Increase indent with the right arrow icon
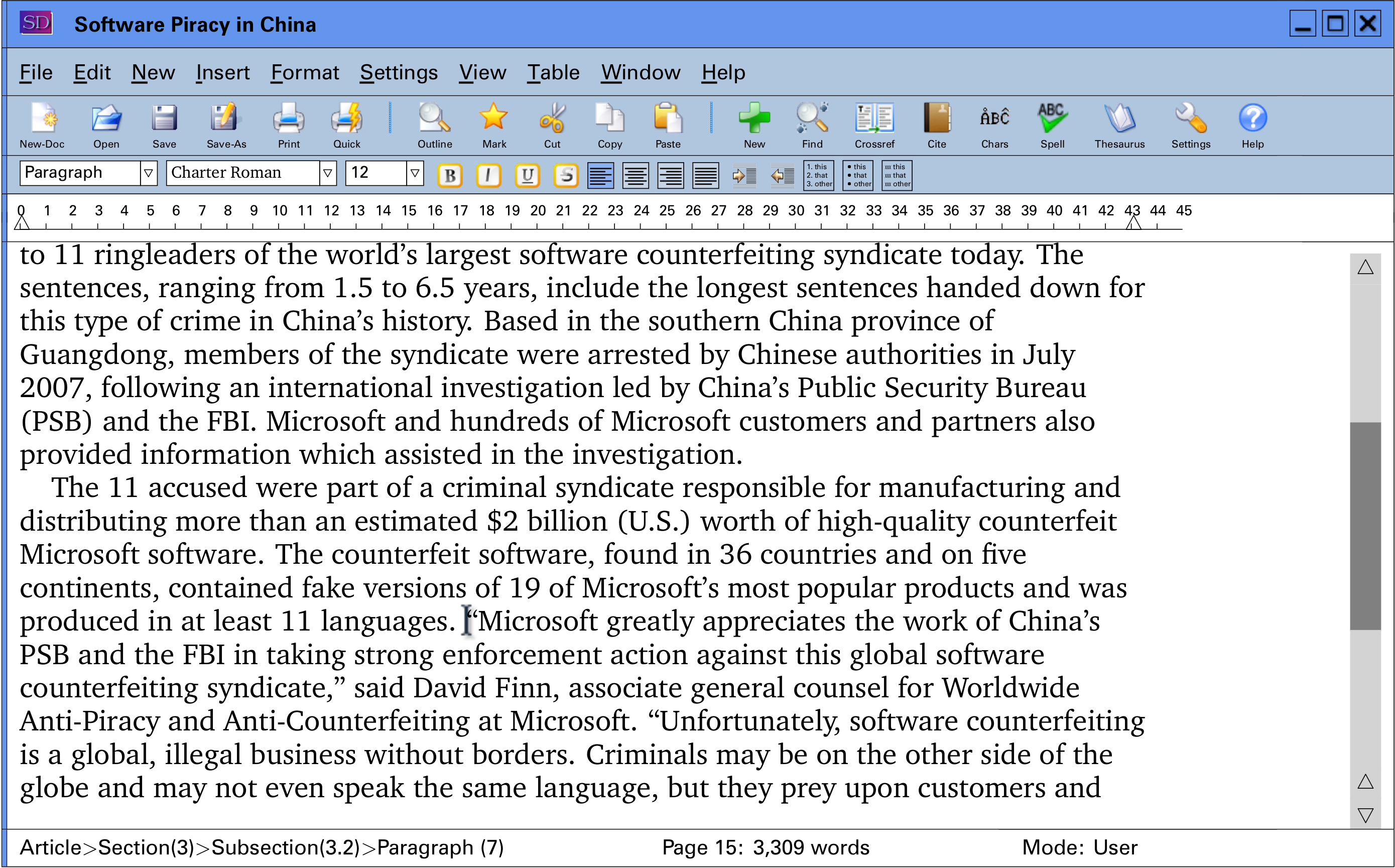 [x=744, y=176]
